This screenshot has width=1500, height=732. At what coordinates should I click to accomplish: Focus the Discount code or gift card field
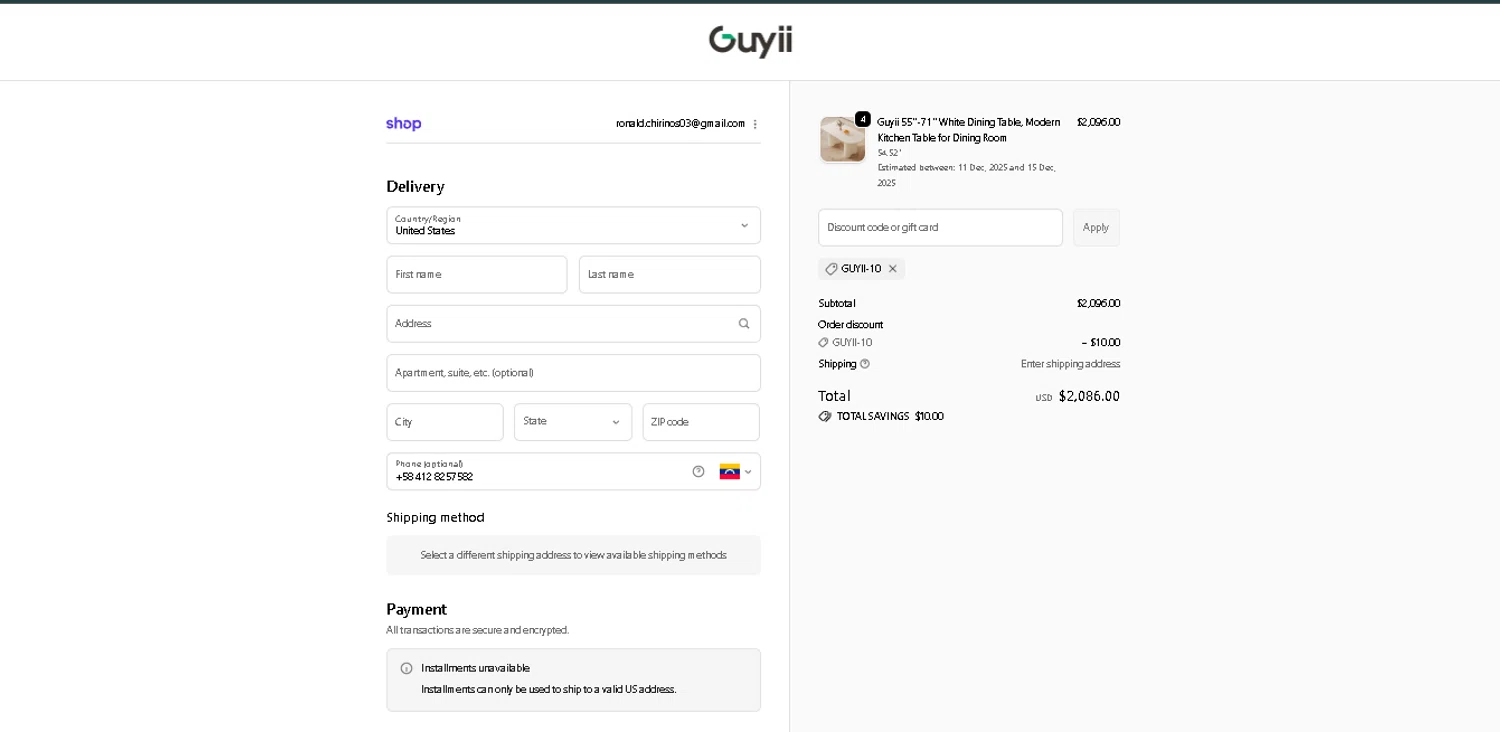(940, 228)
